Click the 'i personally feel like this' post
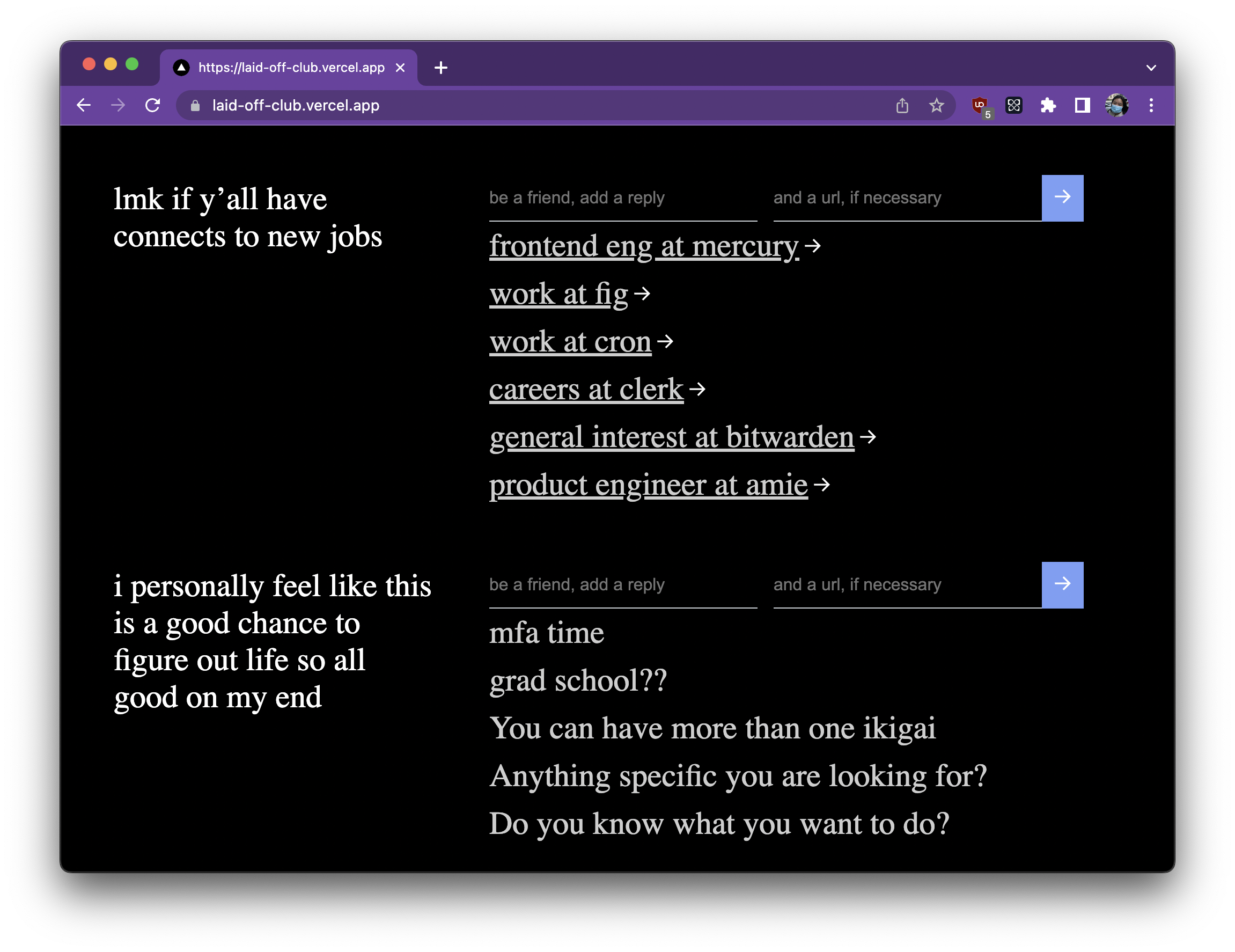The width and height of the screenshot is (1235, 952). [272, 641]
